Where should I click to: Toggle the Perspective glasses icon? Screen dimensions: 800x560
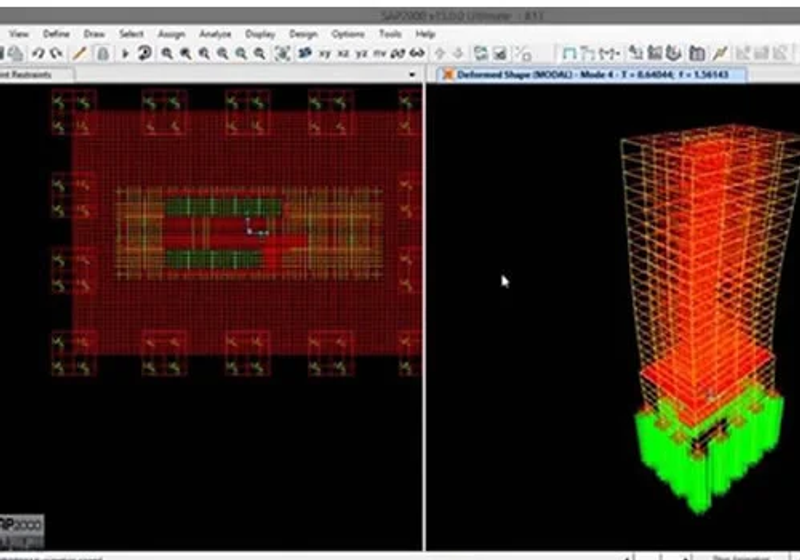(417, 53)
